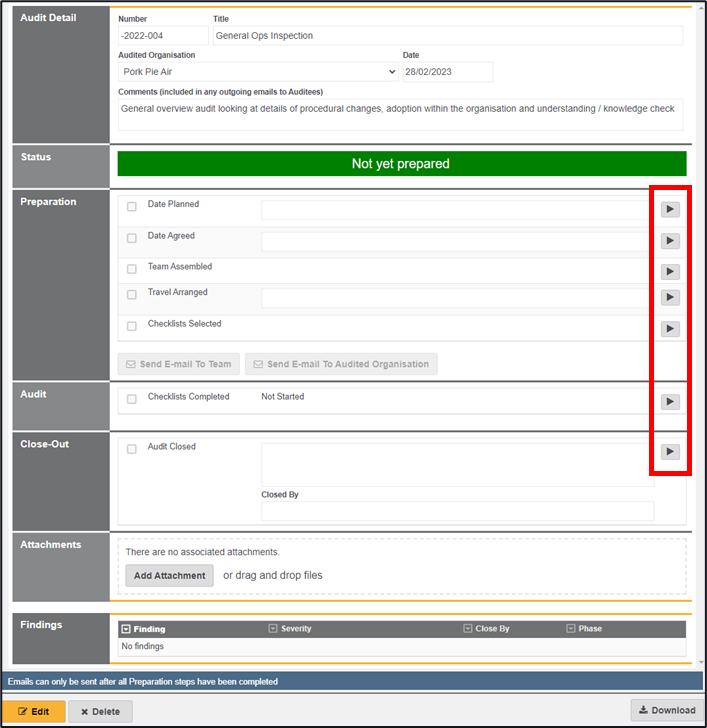Open the Finding column filter menu
This screenshot has height=728, width=707.
tap(126, 629)
